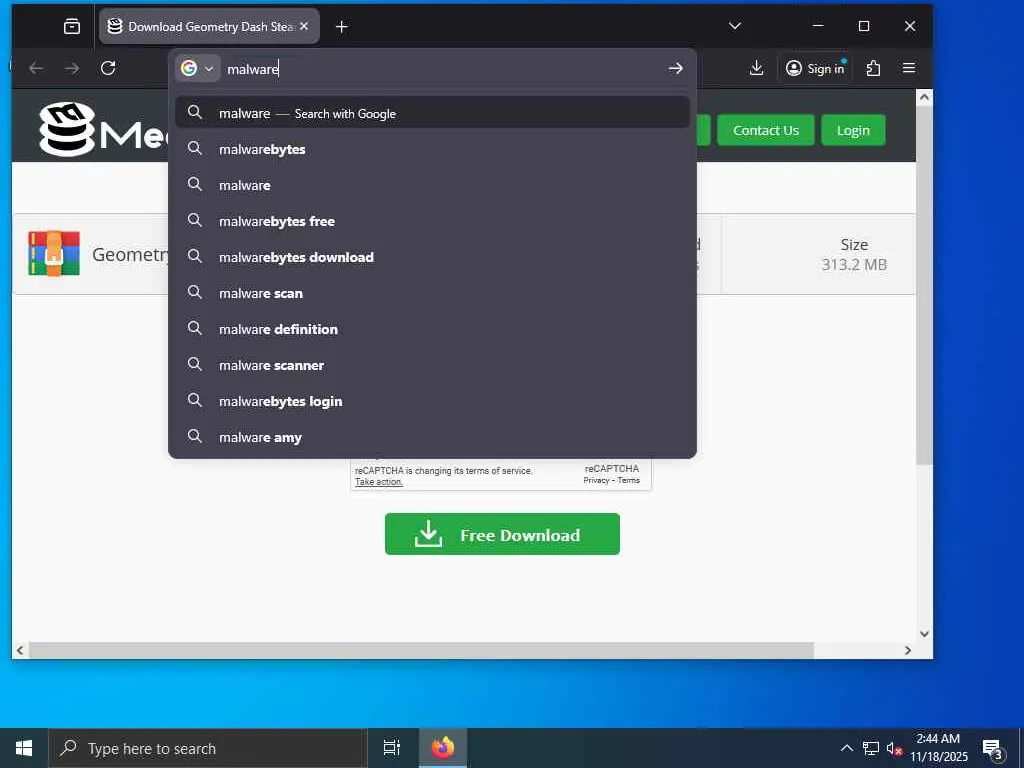Show hidden system tray icons
The image size is (1024, 768).
tap(846, 748)
